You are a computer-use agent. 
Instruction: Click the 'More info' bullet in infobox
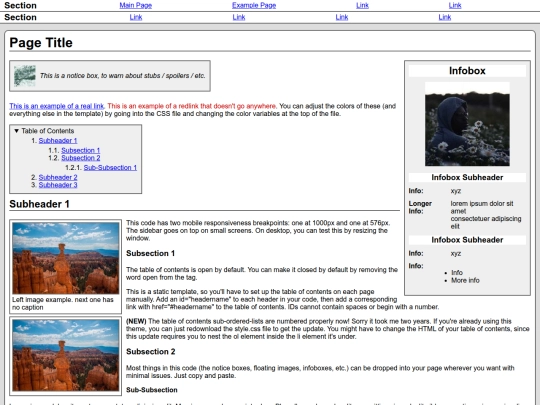coord(465,280)
